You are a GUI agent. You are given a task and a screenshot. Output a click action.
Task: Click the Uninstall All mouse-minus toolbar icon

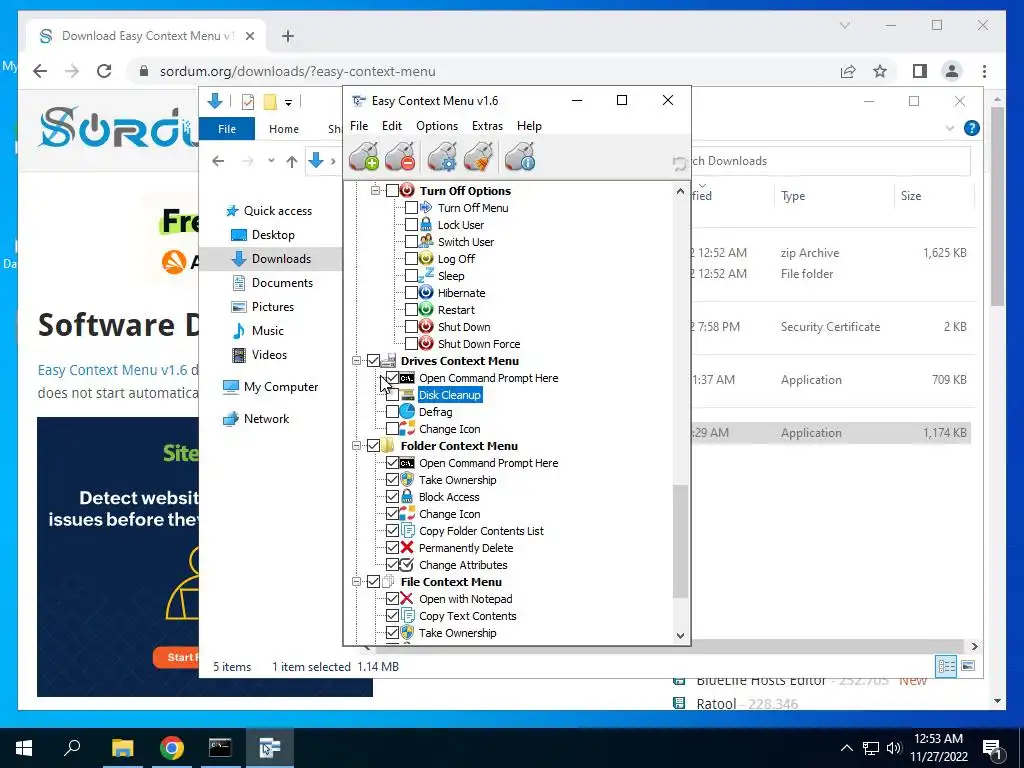tap(400, 157)
